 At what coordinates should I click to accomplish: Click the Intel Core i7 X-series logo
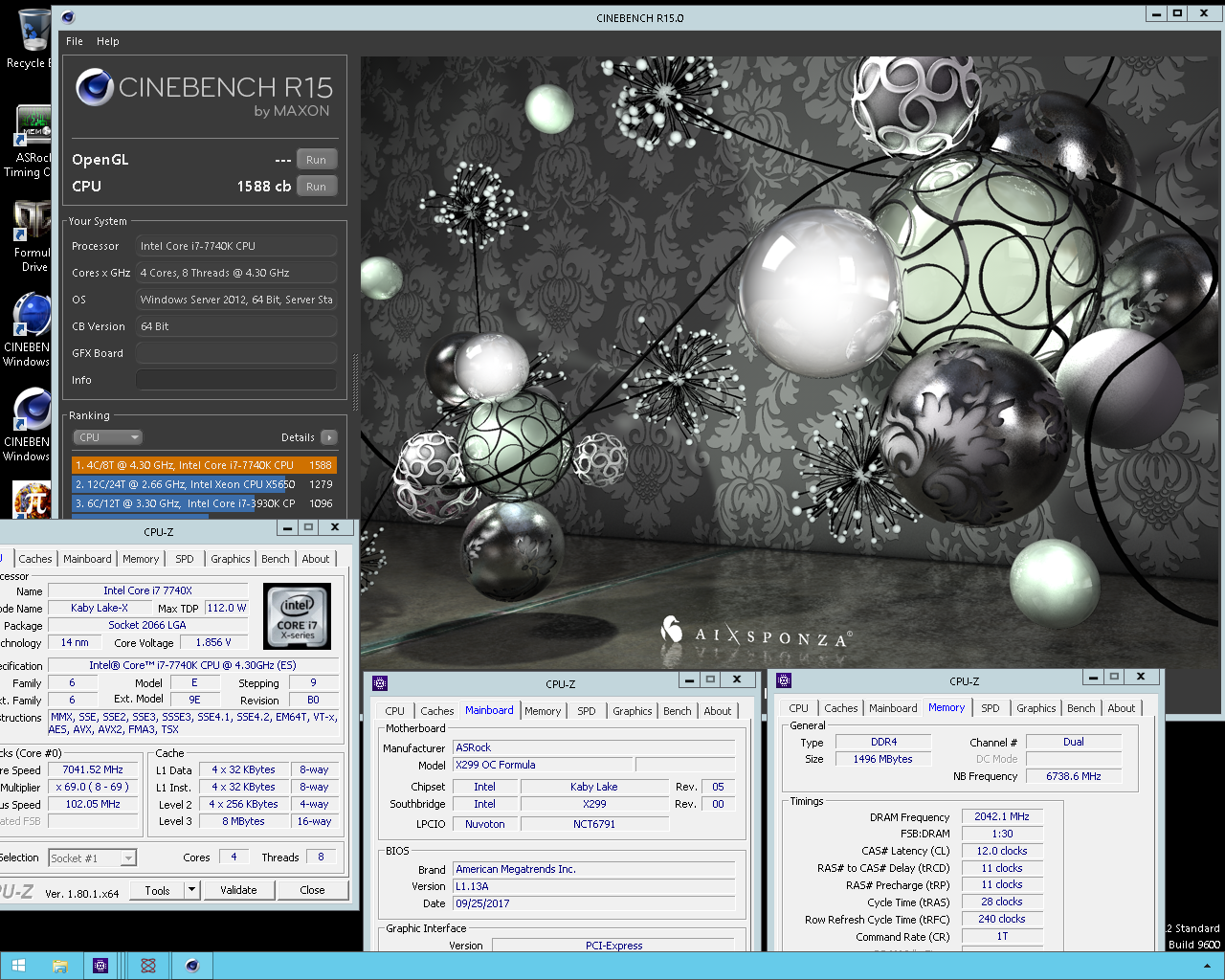(298, 616)
